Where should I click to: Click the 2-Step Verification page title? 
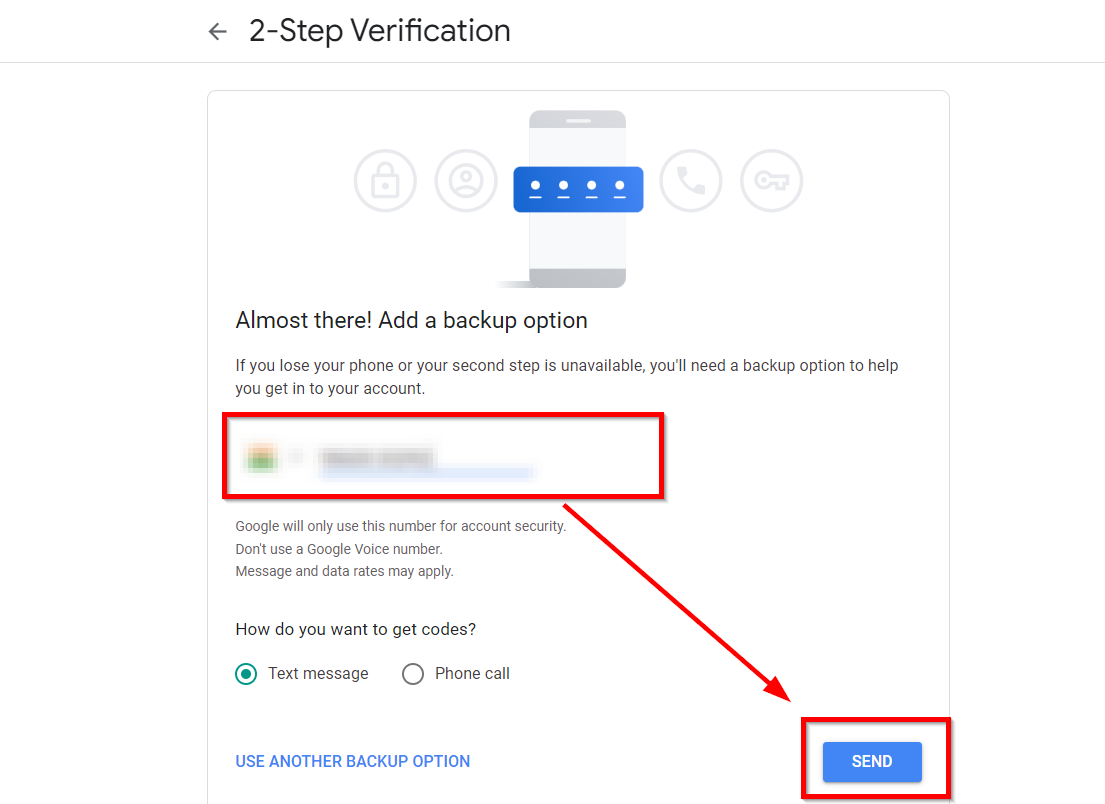380,31
